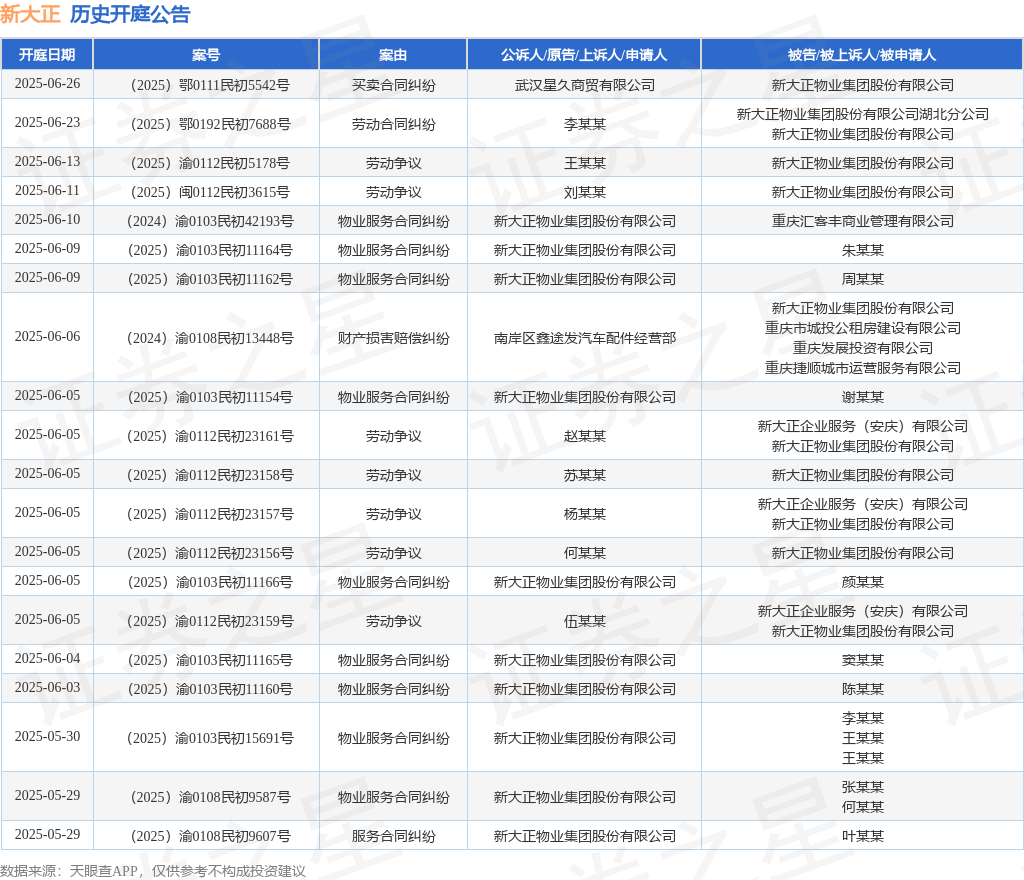Click date cell 2025-06-04

coord(47,659)
